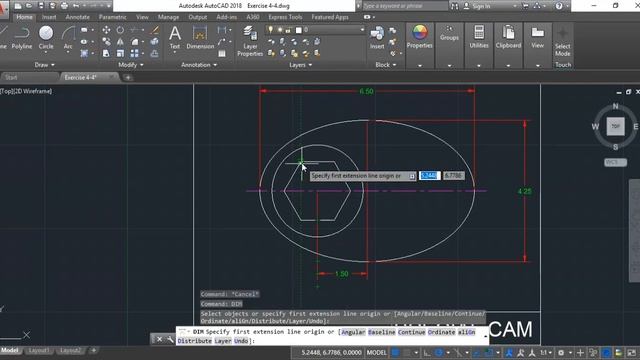
Task: Toggle grid display in status bar
Action: 395,353
